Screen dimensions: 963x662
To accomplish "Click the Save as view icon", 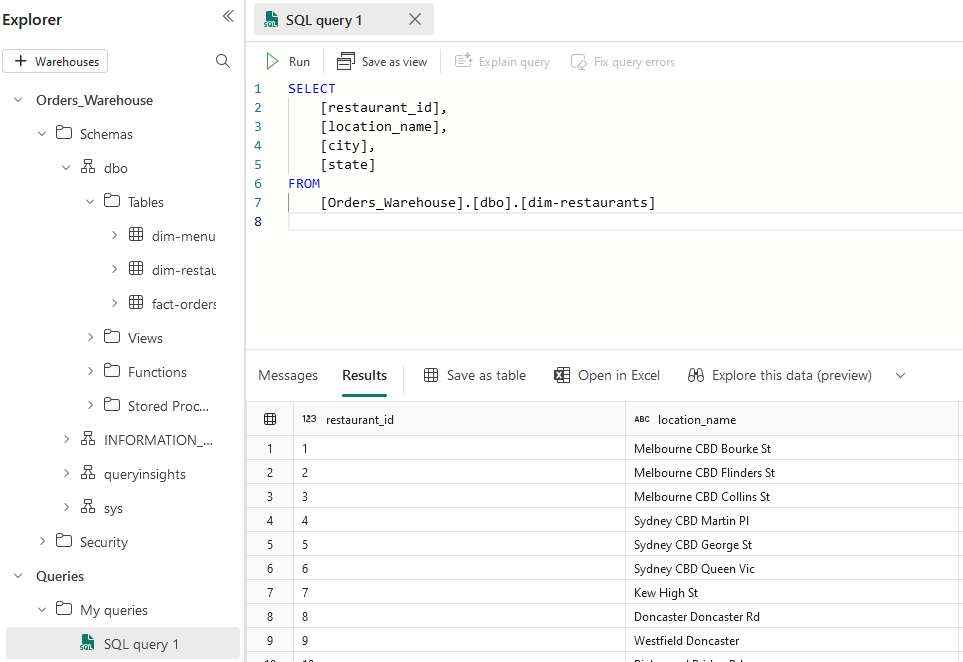I will click(346, 61).
